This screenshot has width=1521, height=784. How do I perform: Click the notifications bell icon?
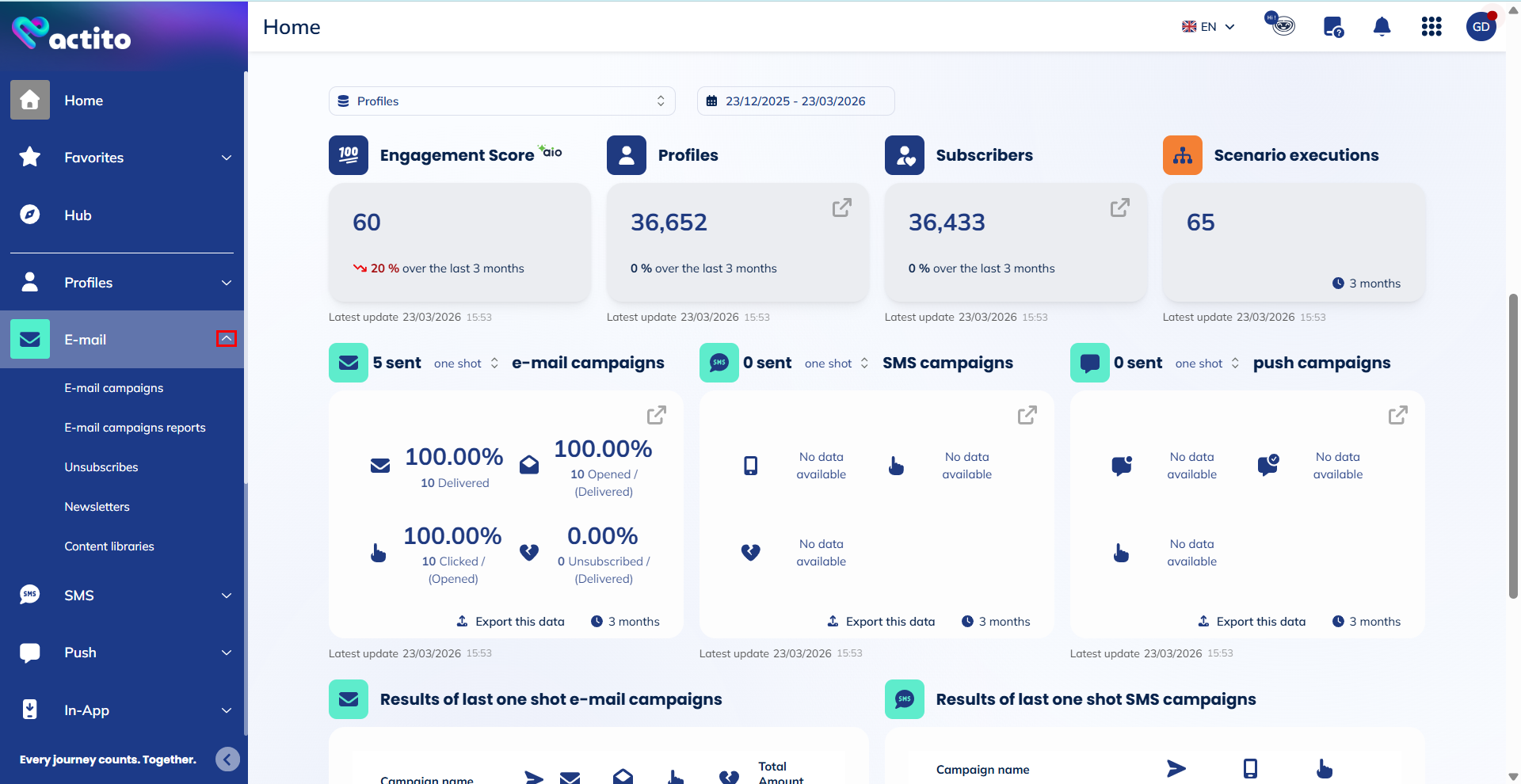tap(1382, 27)
